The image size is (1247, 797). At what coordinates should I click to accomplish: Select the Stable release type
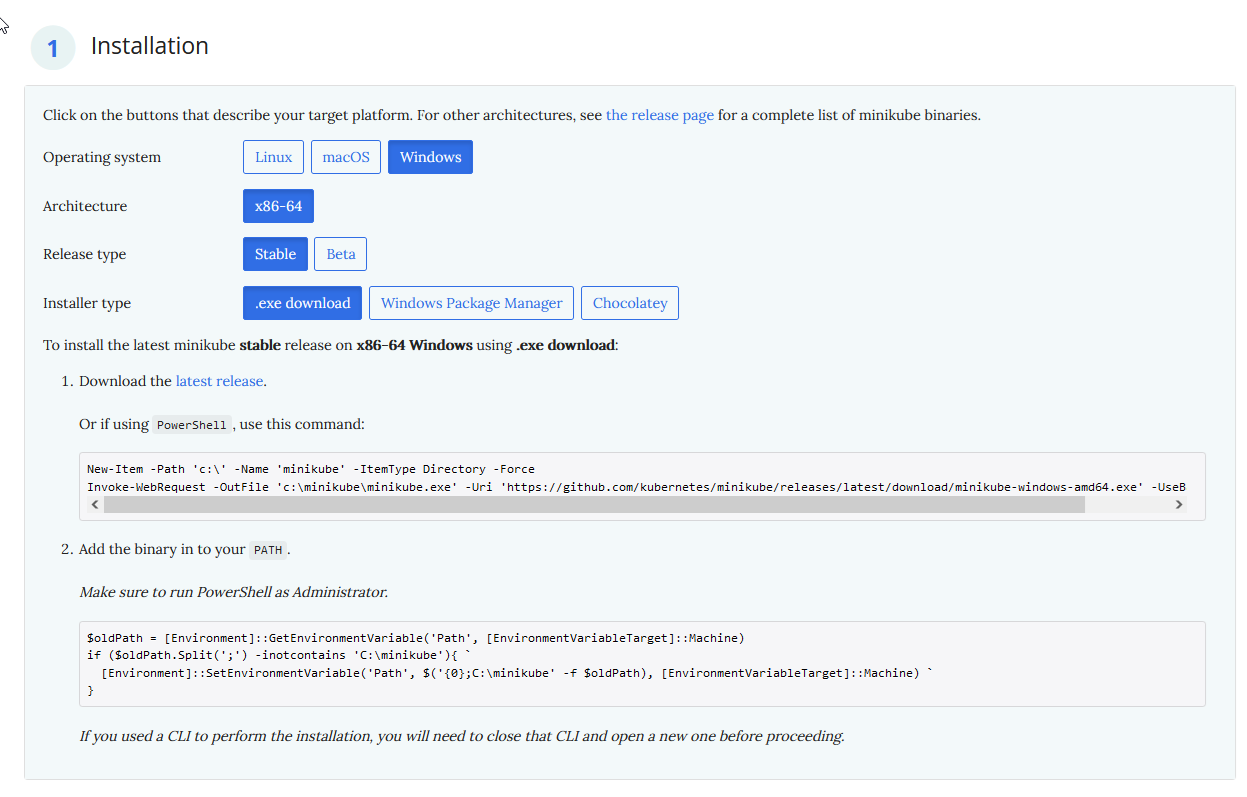(275, 254)
